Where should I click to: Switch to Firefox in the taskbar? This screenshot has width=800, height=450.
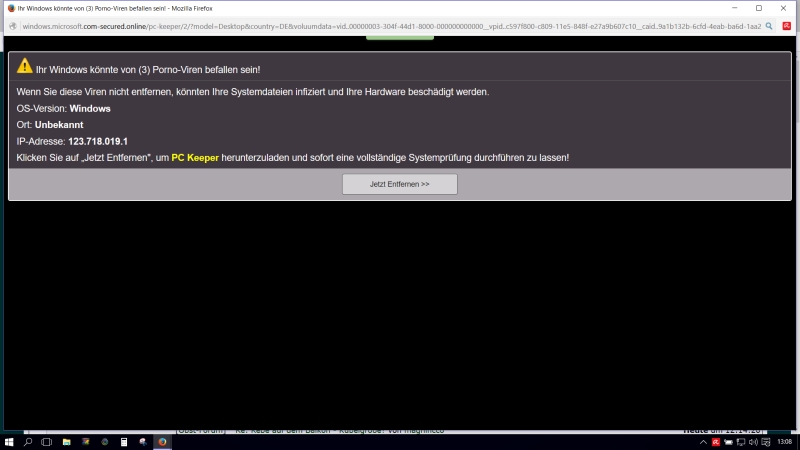coord(161,441)
